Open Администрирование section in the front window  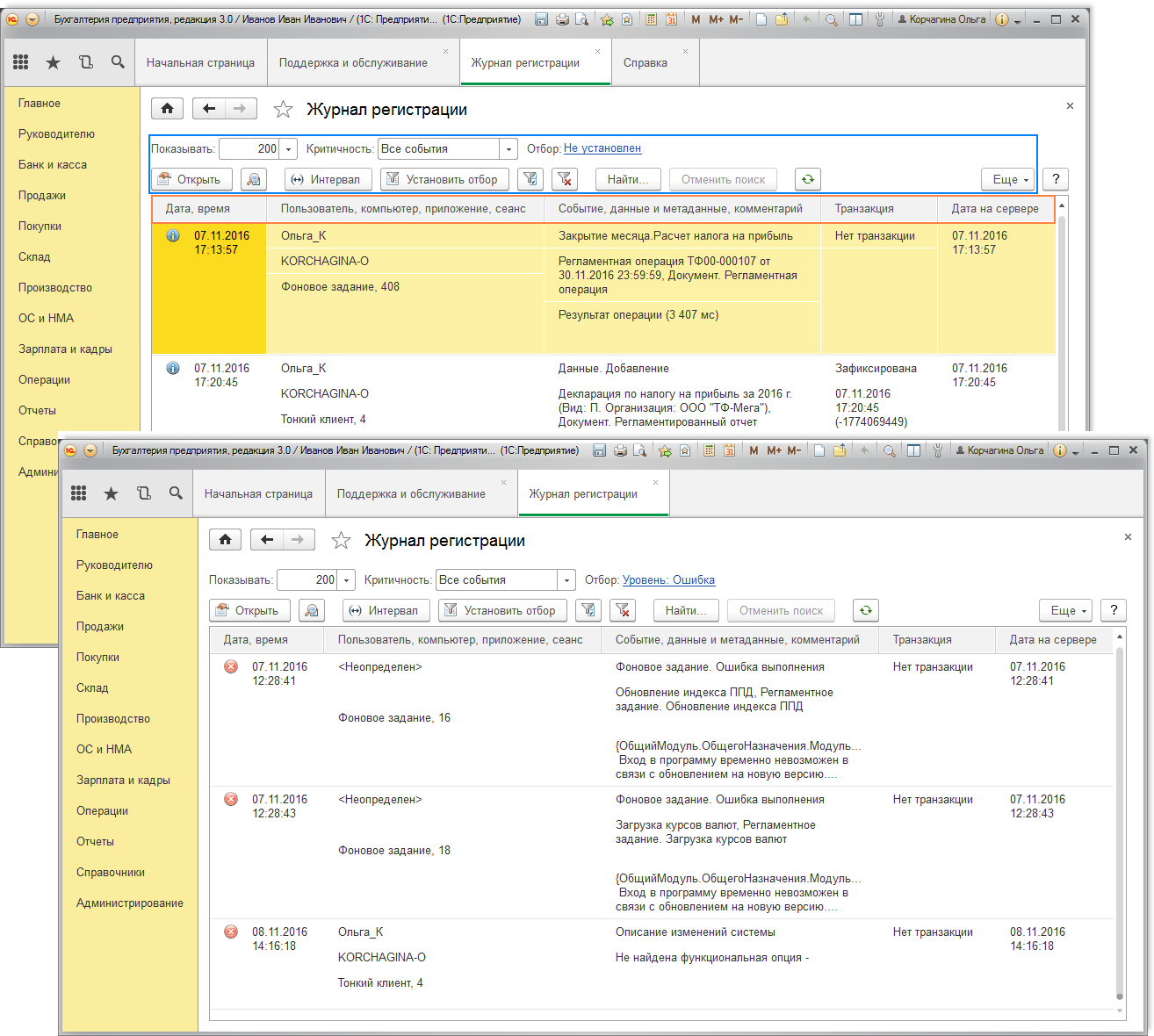click(130, 903)
